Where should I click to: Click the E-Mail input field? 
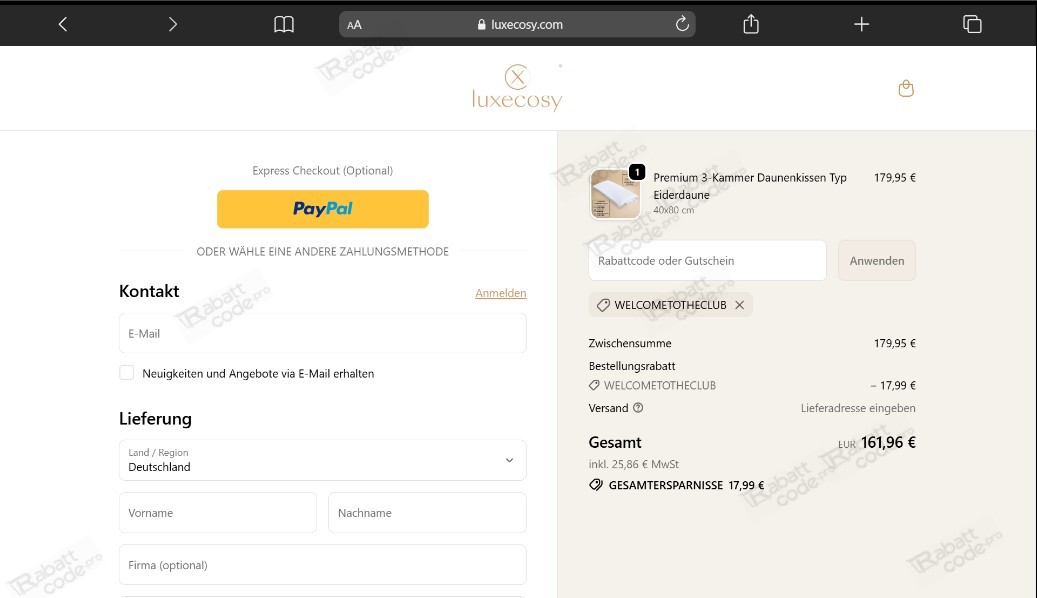coord(322,333)
